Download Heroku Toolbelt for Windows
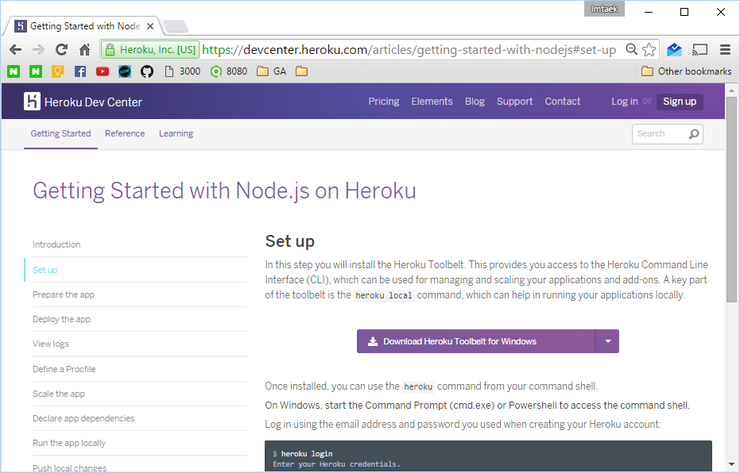Screen dimensions: 740x473 point(476,341)
